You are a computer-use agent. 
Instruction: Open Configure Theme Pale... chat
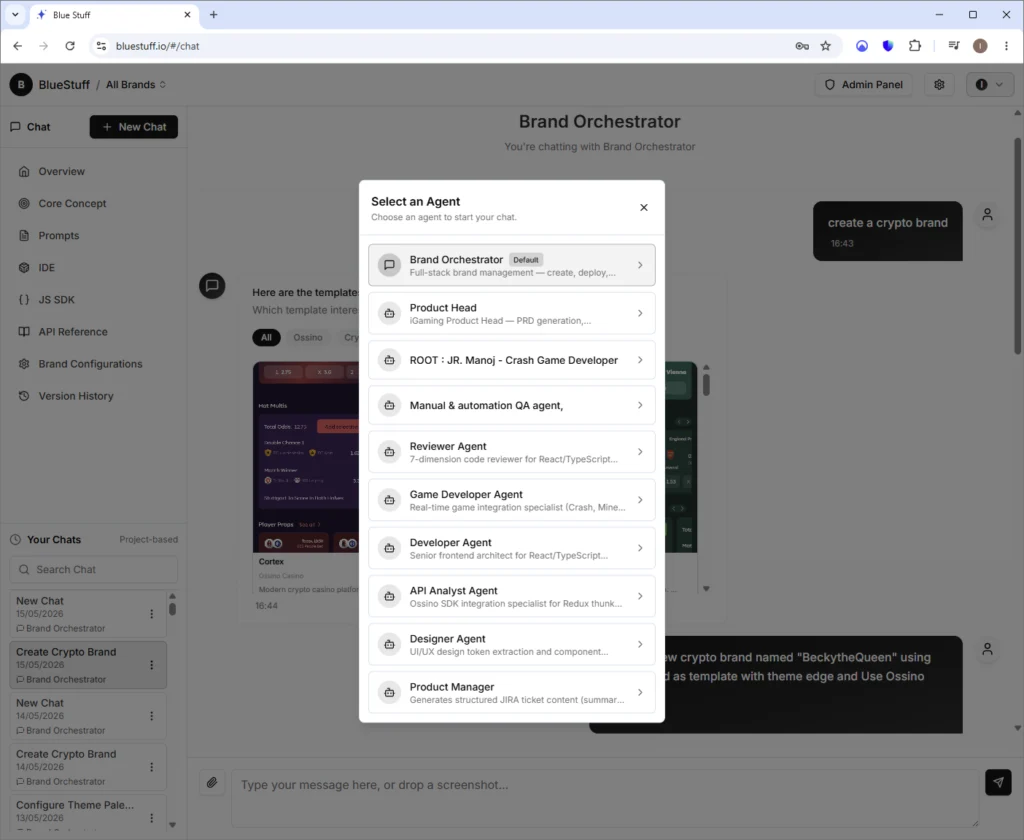(x=88, y=815)
